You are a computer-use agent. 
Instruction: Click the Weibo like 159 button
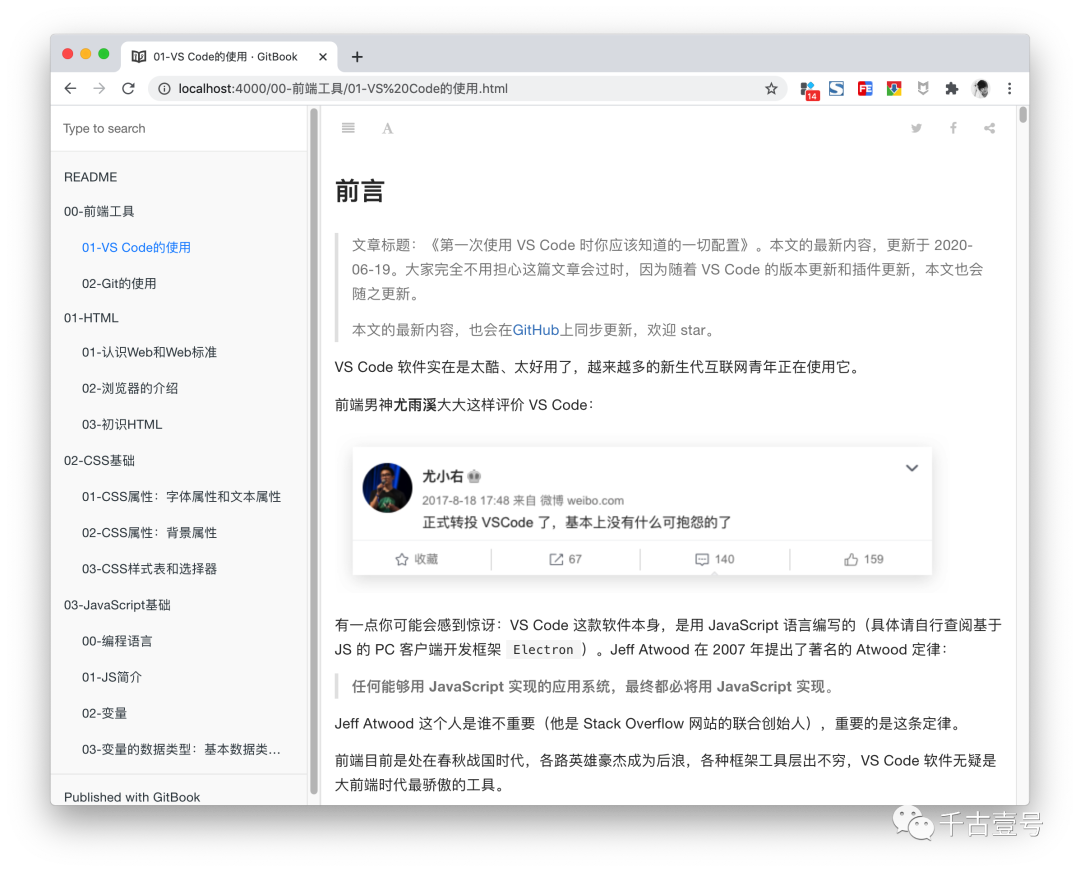click(x=864, y=559)
